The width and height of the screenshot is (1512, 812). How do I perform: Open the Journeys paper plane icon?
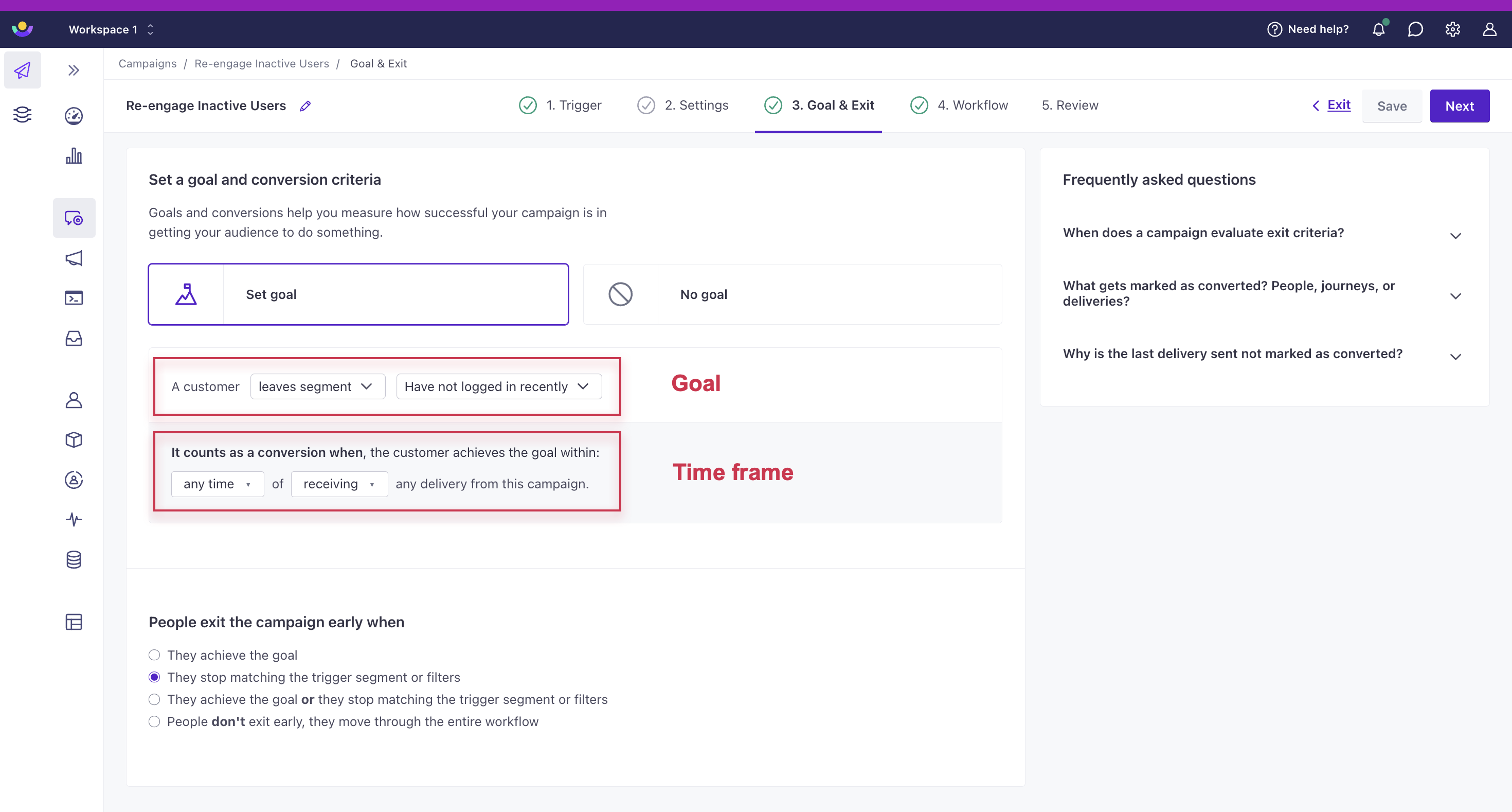point(22,70)
